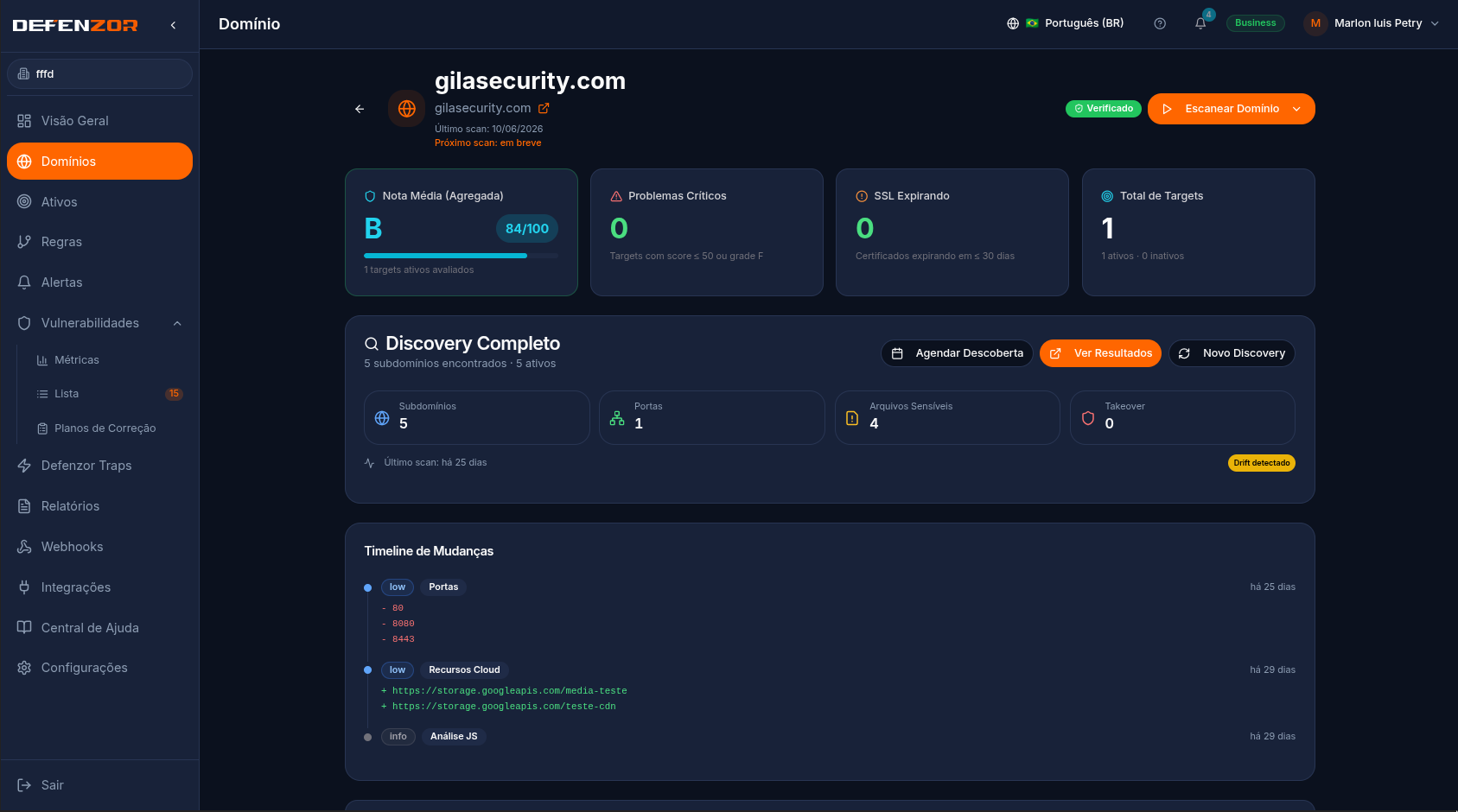
Task: Click the Subdomínios globe icon card
Action: tap(477, 417)
